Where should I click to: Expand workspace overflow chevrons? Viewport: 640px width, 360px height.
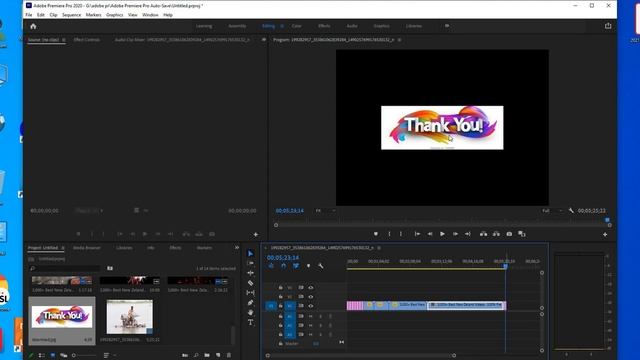click(x=447, y=26)
